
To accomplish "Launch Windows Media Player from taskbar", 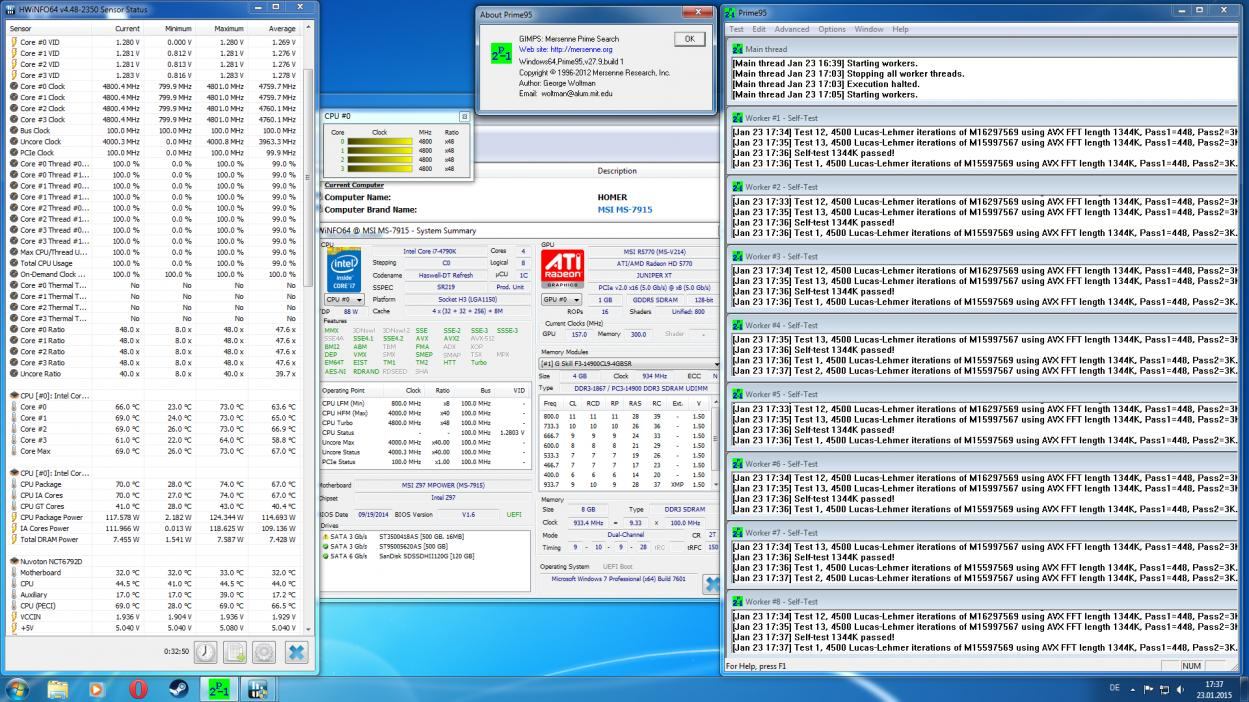I will coord(97,688).
